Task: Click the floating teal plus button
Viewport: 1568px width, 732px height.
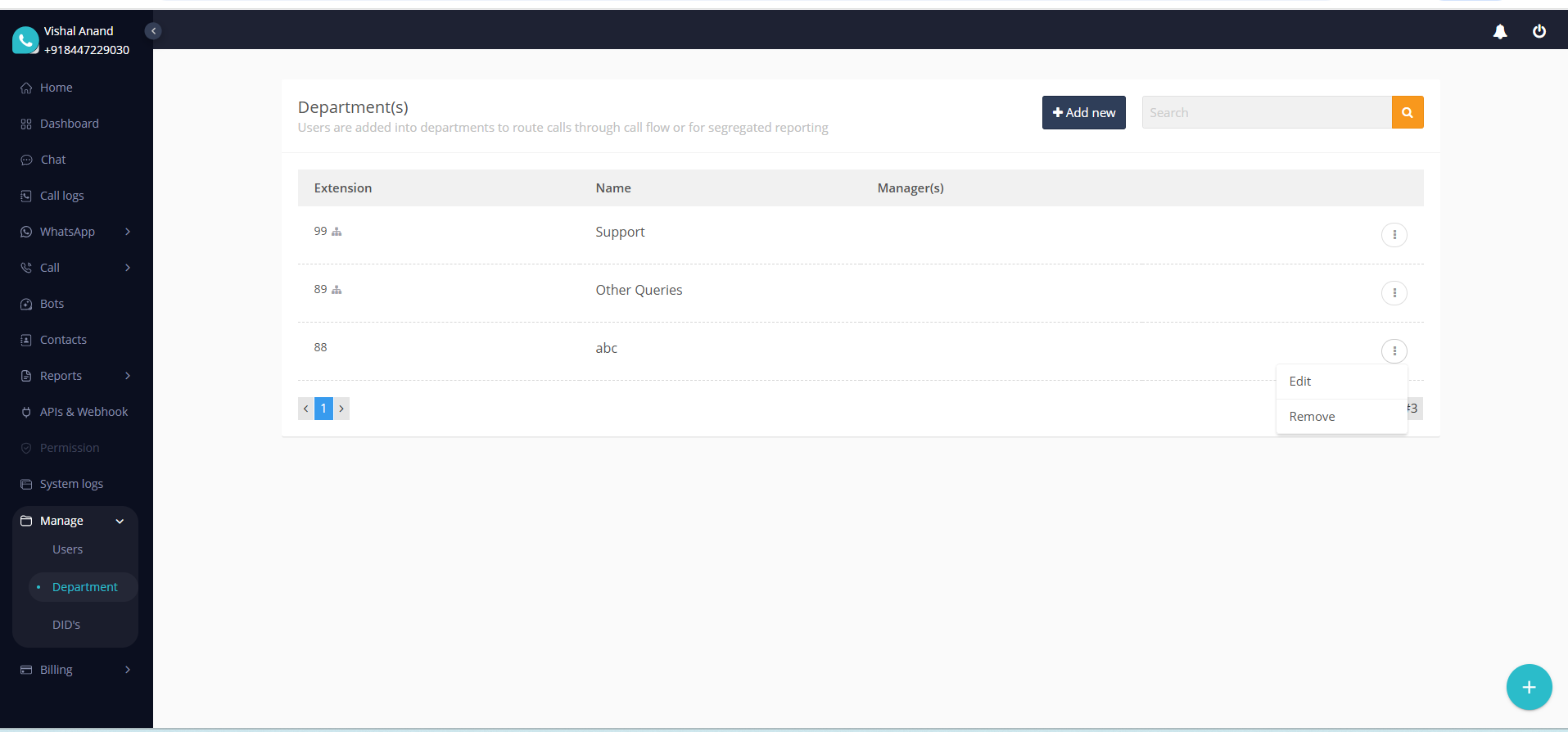Action: click(1529, 687)
